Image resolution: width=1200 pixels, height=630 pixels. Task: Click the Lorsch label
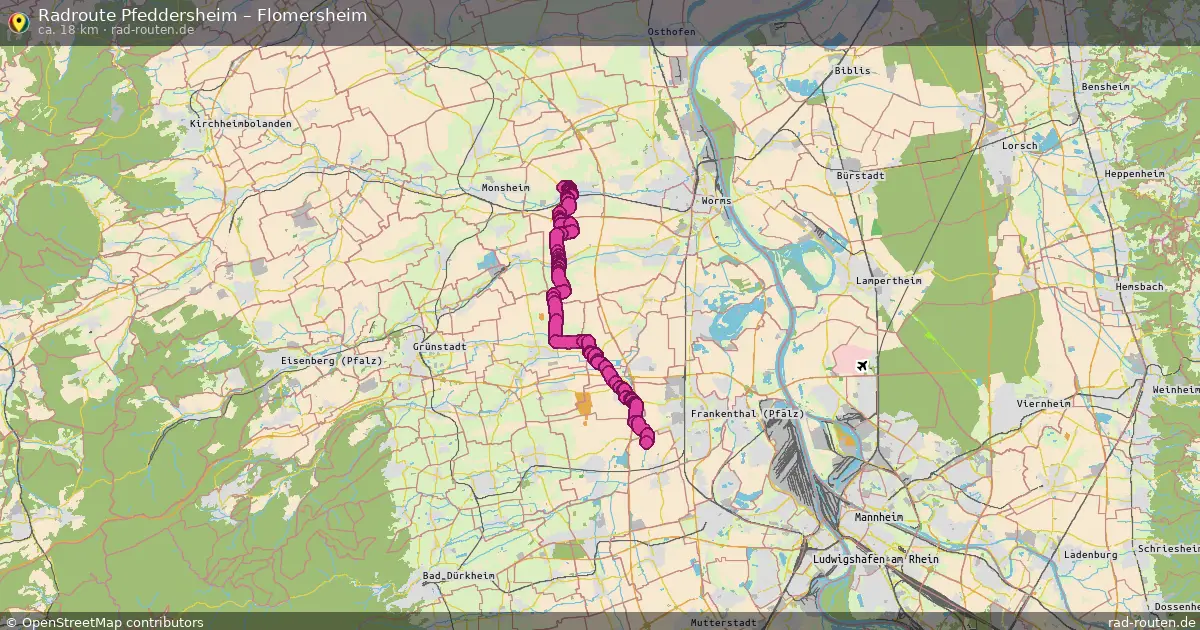pyautogui.click(x=1019, y=145)
